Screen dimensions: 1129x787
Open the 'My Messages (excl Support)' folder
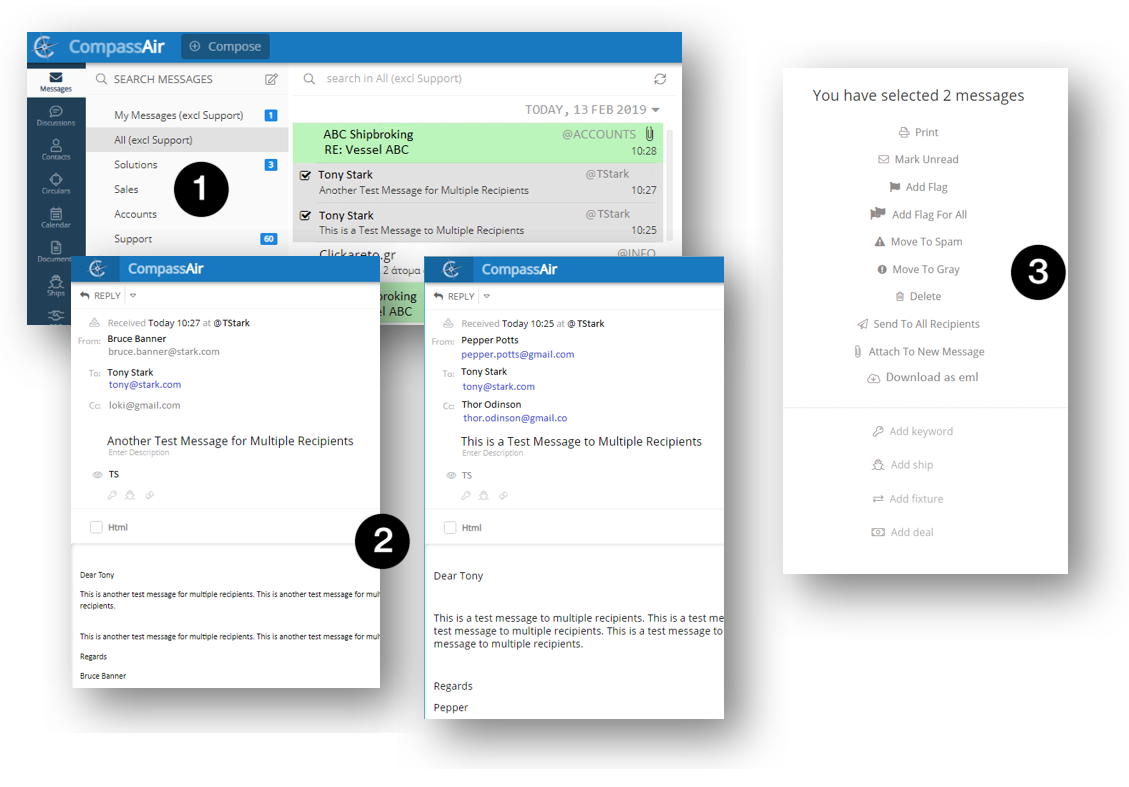point(187,115)
